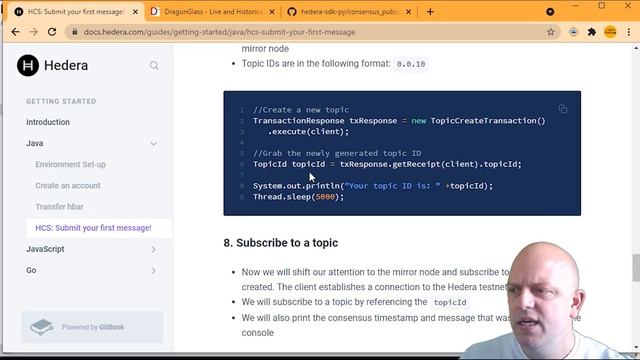Switch to the hedera-sdk-py GitHub tab
The width and height of the screenshot is (640, 360).
click(x=349, y=12)
